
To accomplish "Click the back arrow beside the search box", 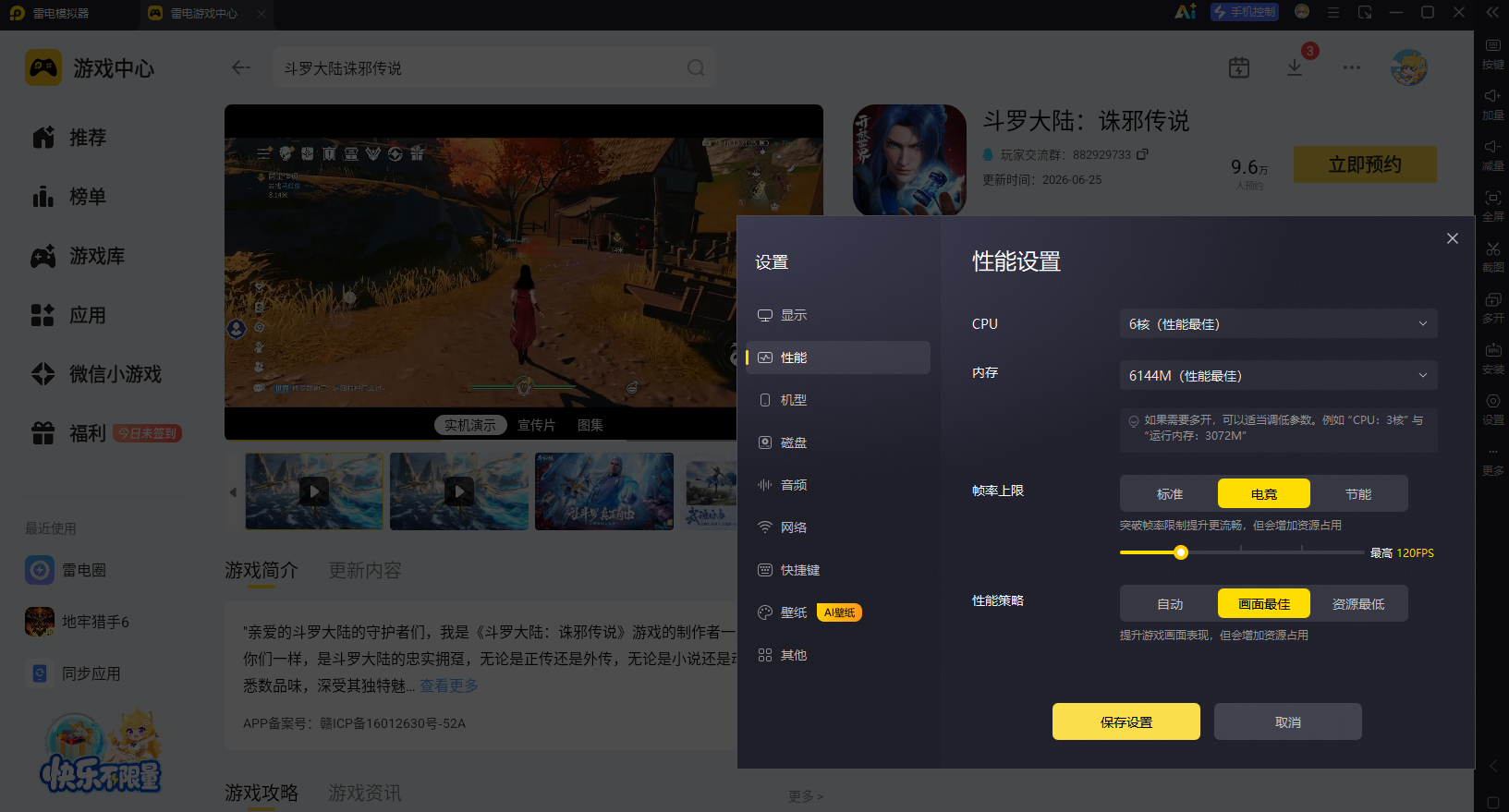I will pos(241,67).
